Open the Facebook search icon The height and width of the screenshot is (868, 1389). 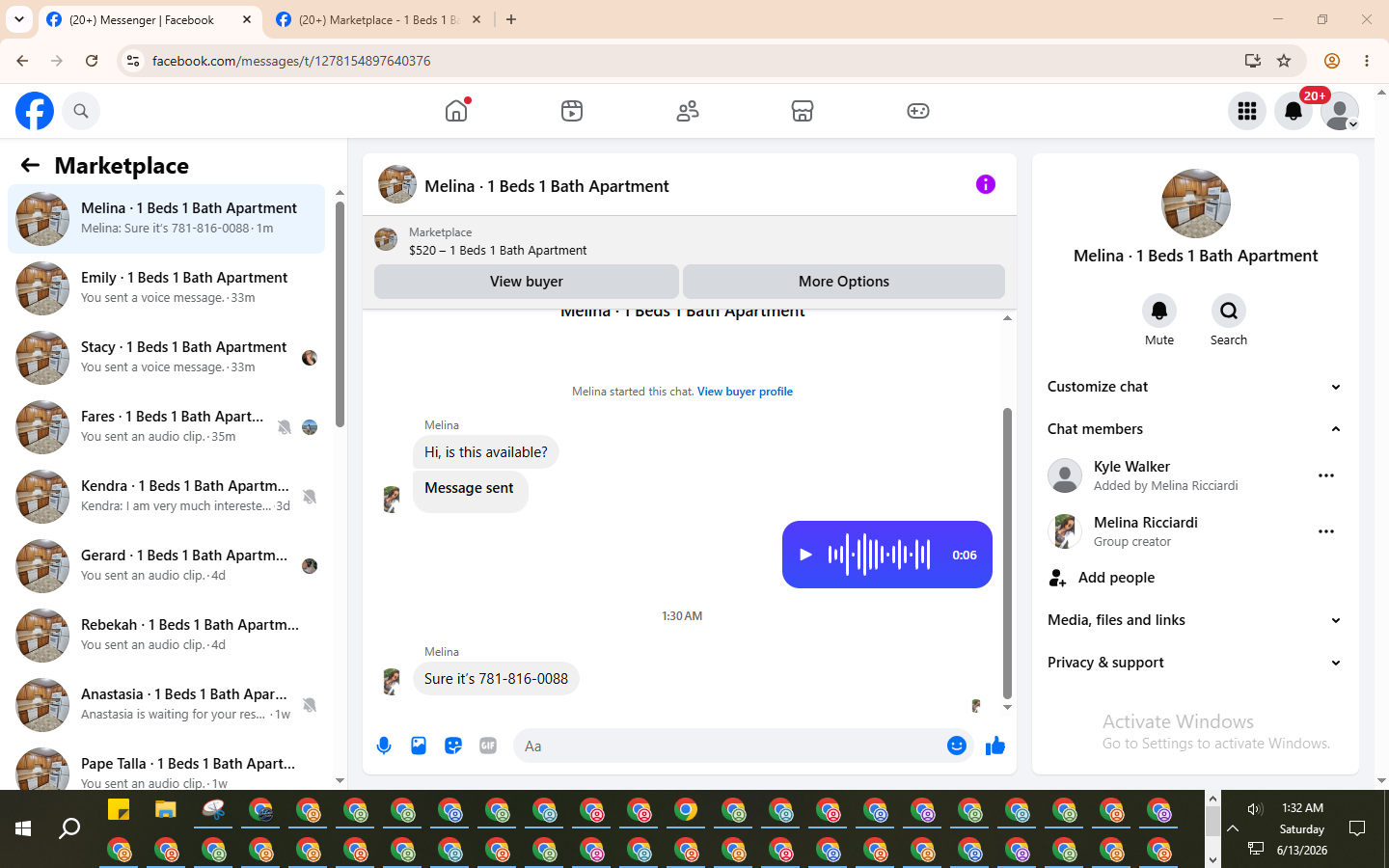(x=81, y=111)
